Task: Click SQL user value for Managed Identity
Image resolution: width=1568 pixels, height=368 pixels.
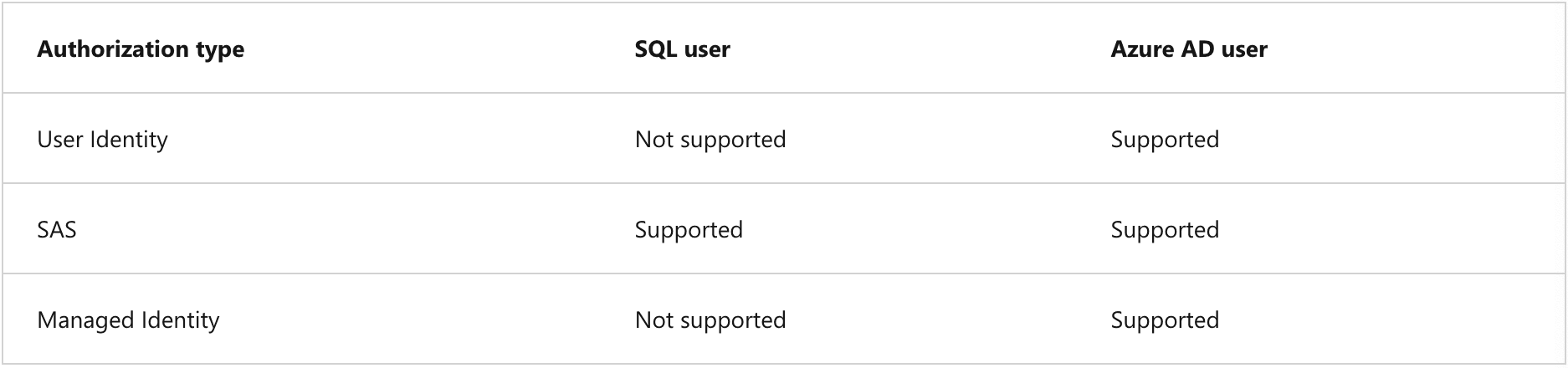Action: tap(710, 320)
